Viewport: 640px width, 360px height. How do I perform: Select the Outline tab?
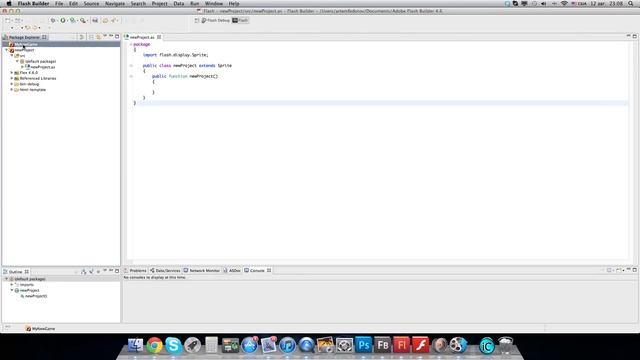[x=16, y=271]
